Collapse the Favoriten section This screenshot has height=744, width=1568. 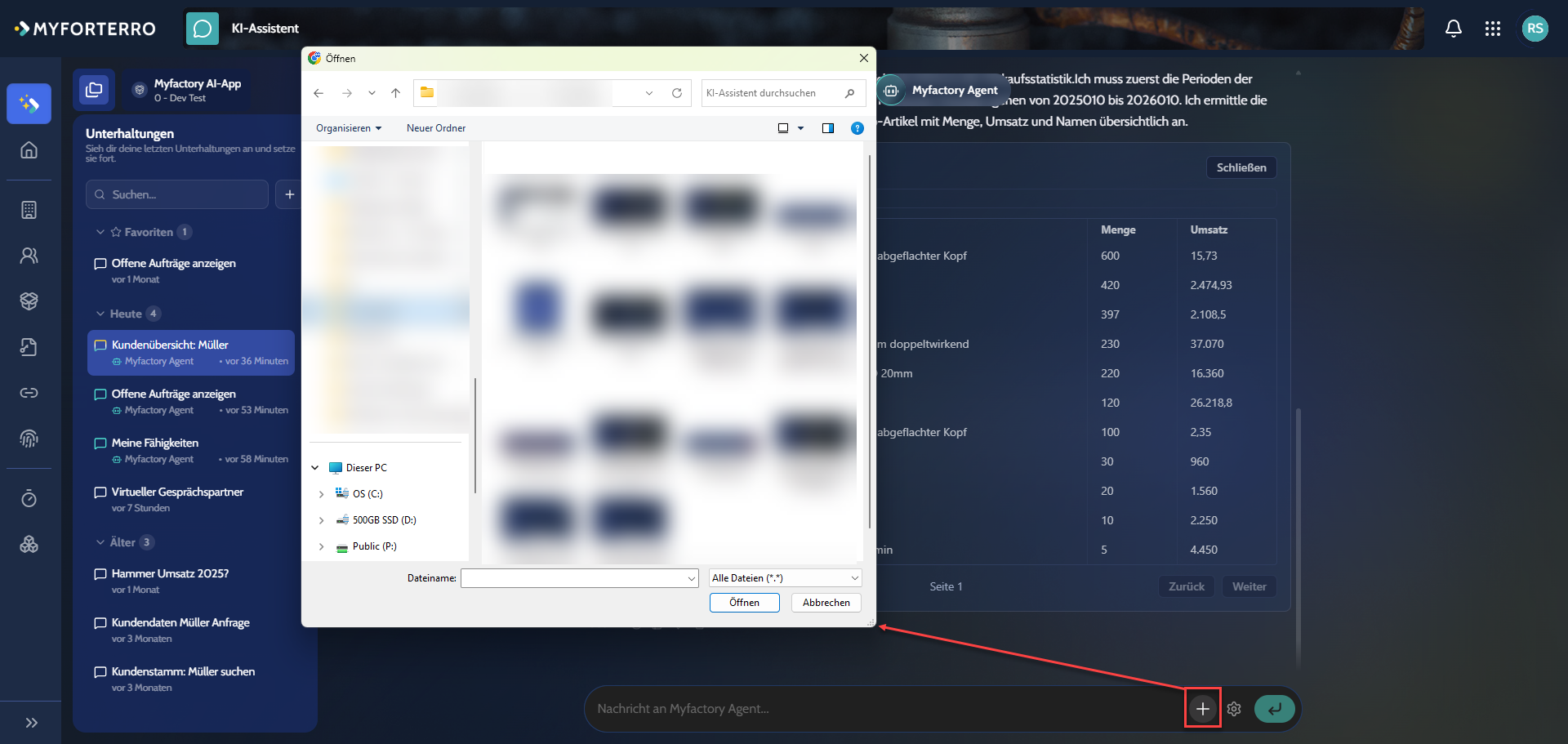(100, 232)
